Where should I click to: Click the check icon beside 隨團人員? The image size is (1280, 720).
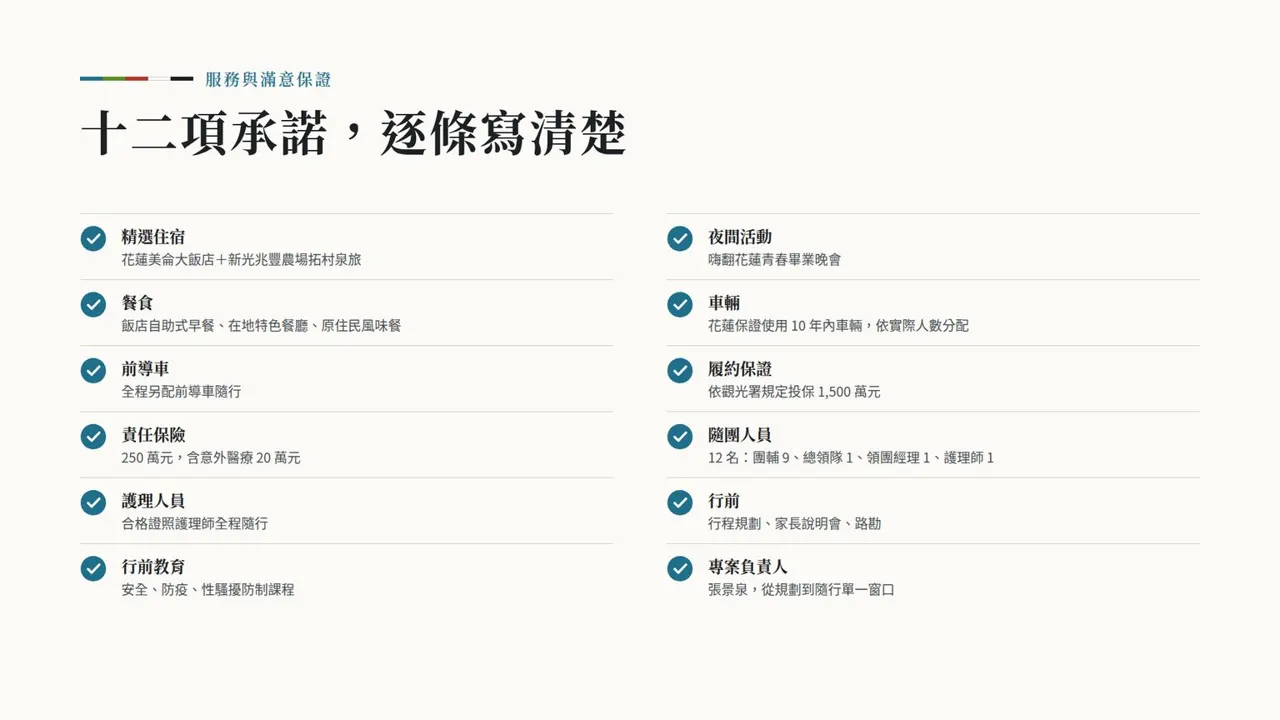click(680, 436)
